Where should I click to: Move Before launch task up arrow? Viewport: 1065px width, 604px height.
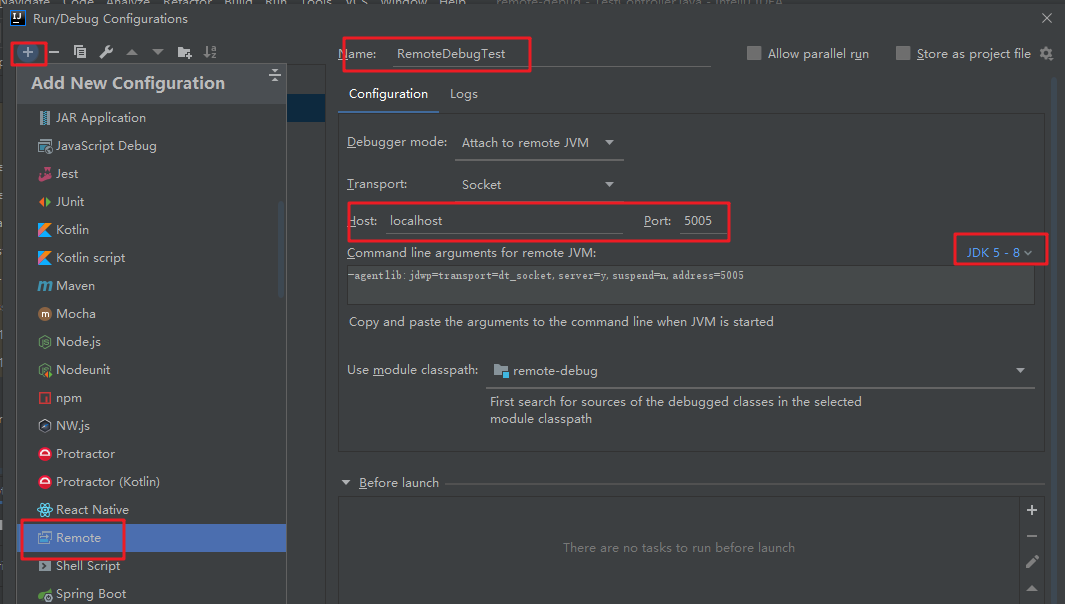coord(1032,588)
